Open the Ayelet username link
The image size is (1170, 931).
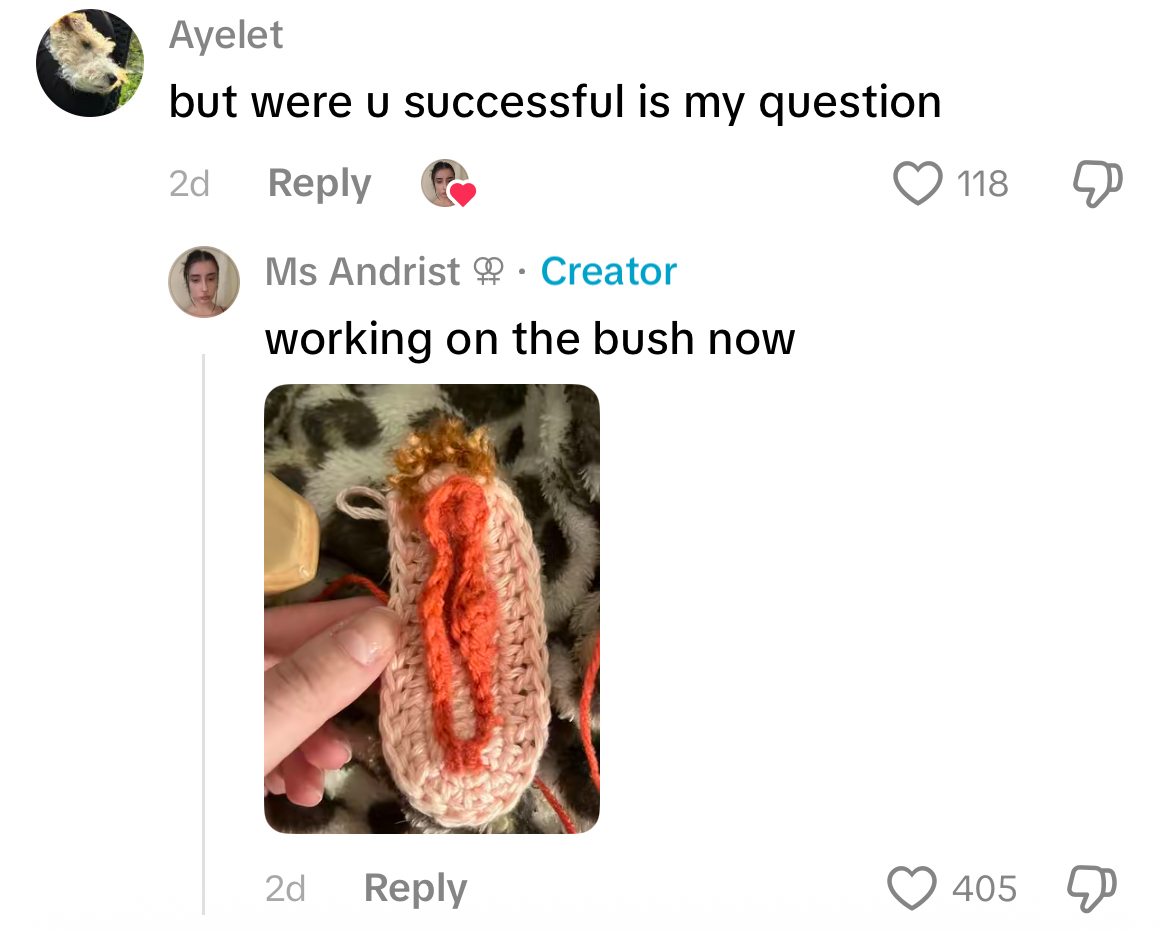pyautogui.click(x=226, y=35)
